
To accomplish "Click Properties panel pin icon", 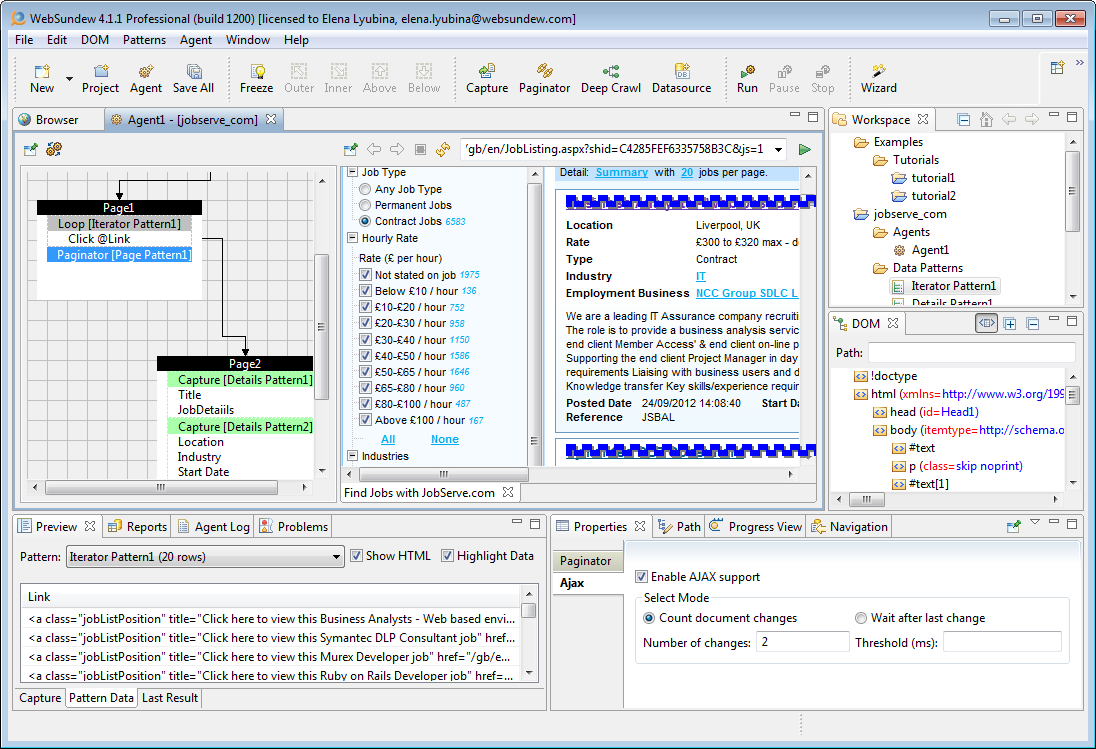I will 1014,526.
